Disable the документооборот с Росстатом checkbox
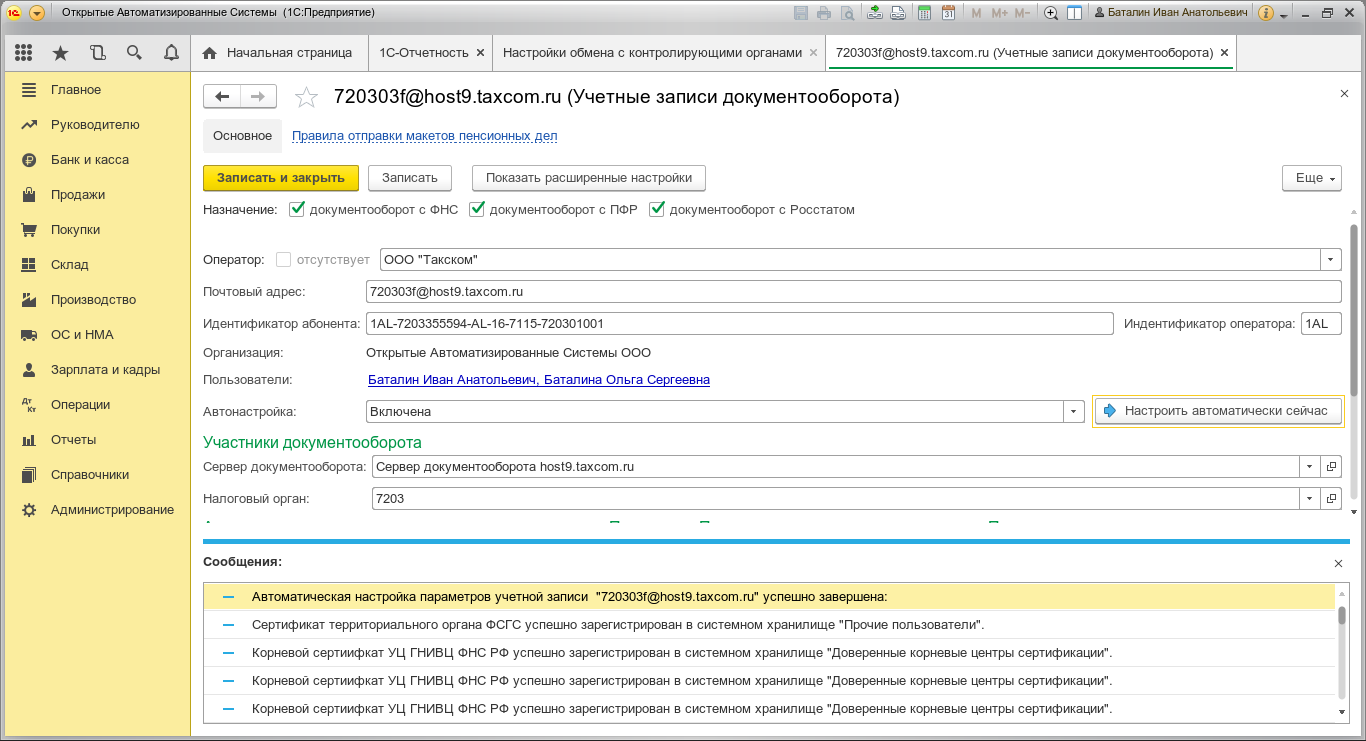The image size is (1366, 741). pyautogui.click(x=657, y=209)
